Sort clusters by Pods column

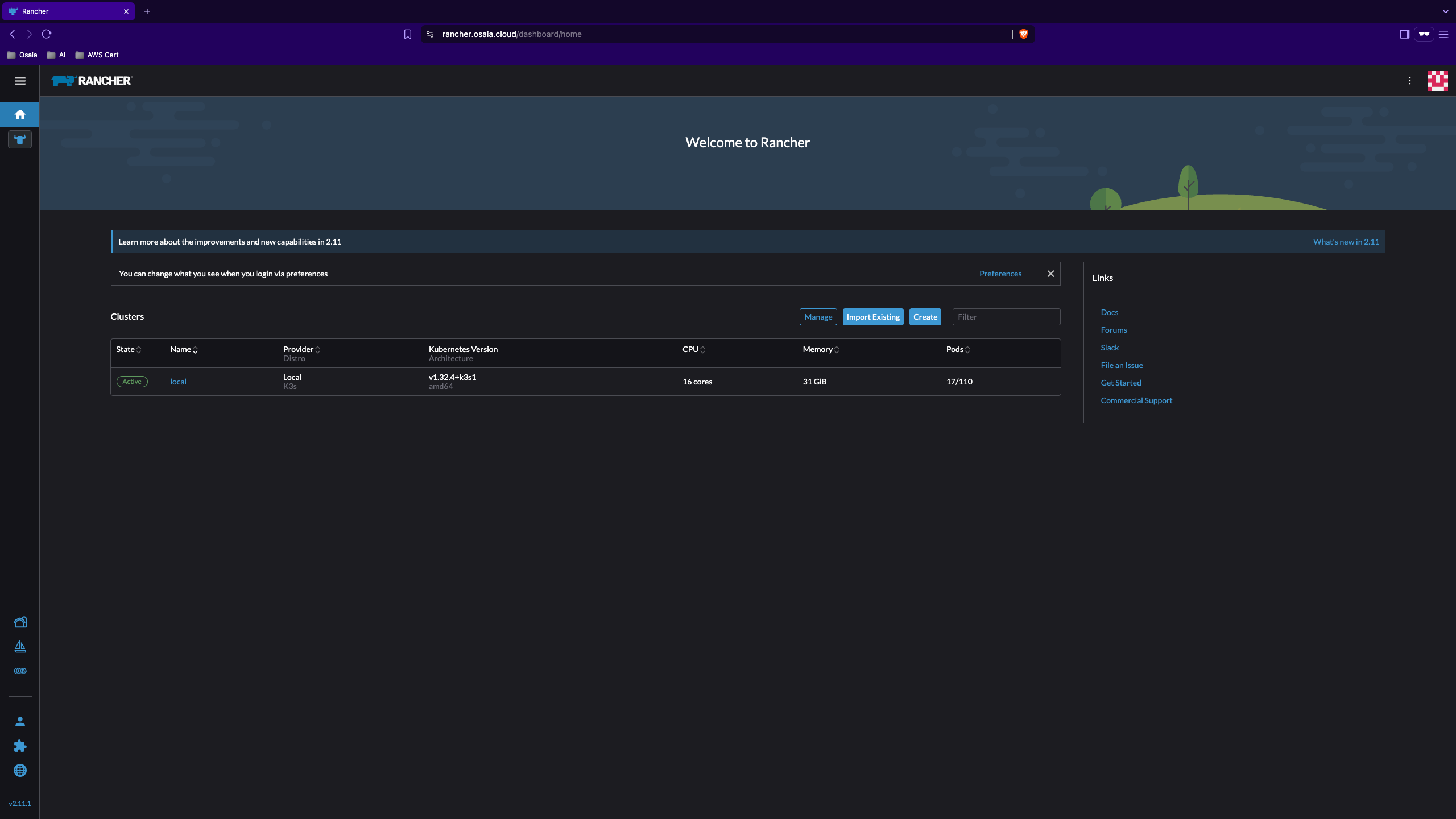[x=958, y=349]
